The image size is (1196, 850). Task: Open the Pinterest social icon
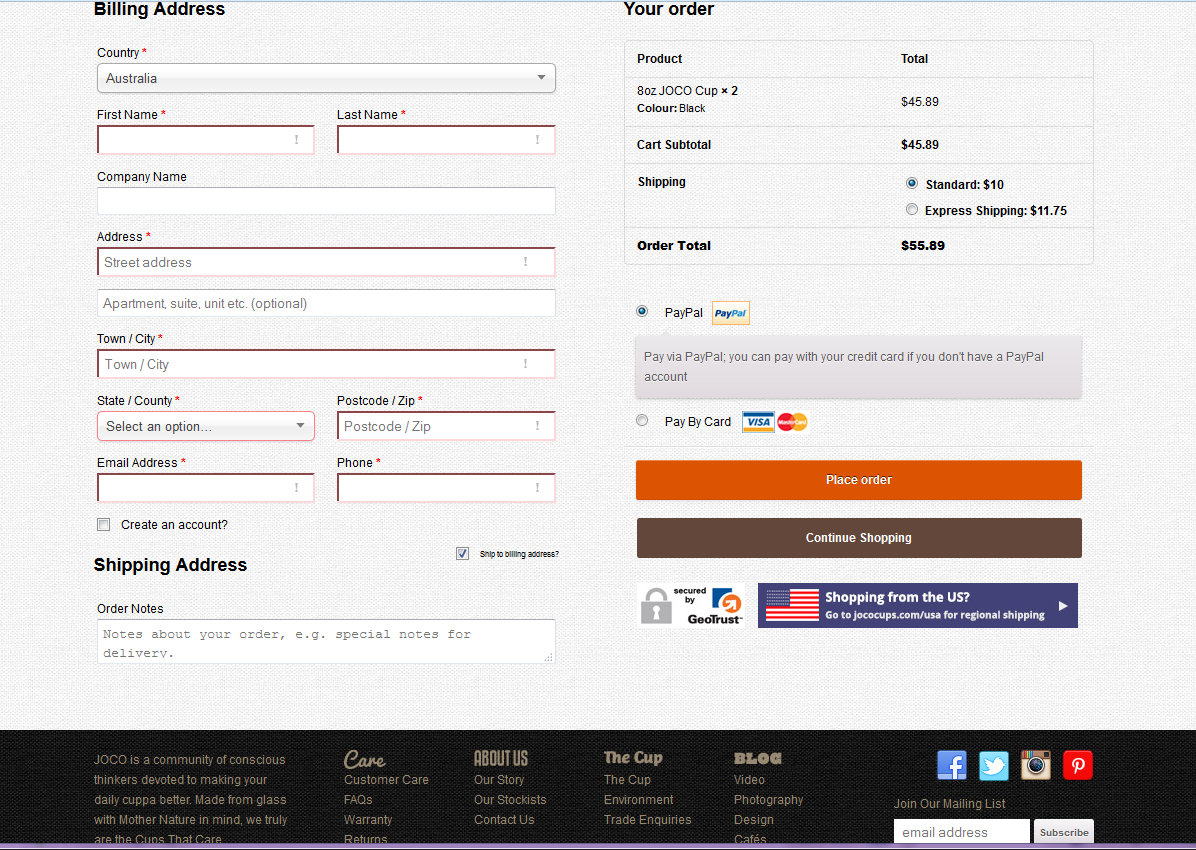1077,765
